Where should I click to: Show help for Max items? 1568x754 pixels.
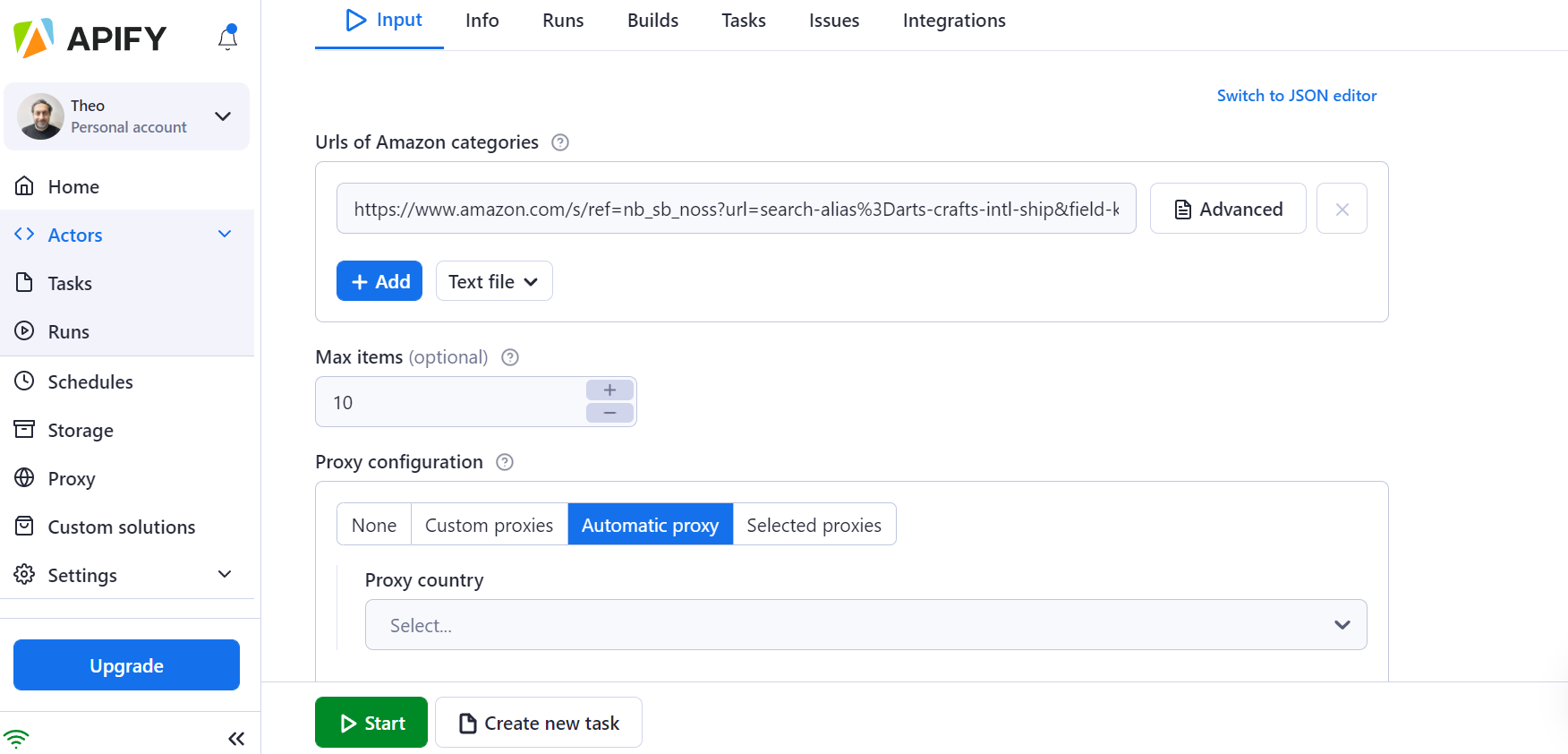pos(510,357)
